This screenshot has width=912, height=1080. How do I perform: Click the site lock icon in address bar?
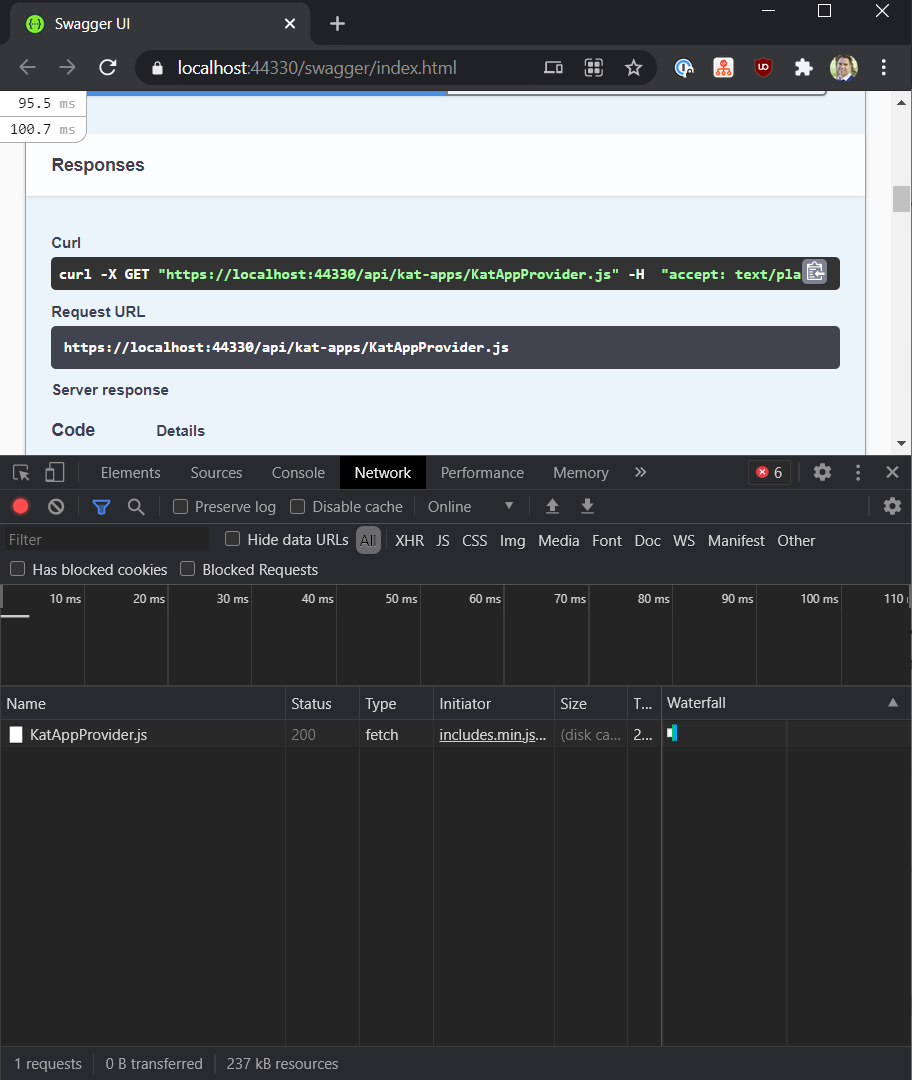pyautogui.click(x=157, y=68)
